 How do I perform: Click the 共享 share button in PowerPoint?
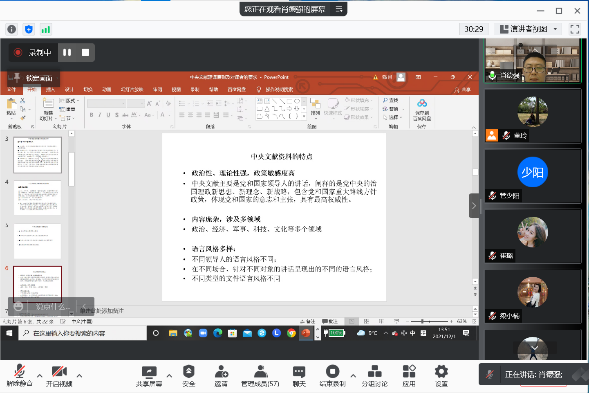(x=463, y=90)
